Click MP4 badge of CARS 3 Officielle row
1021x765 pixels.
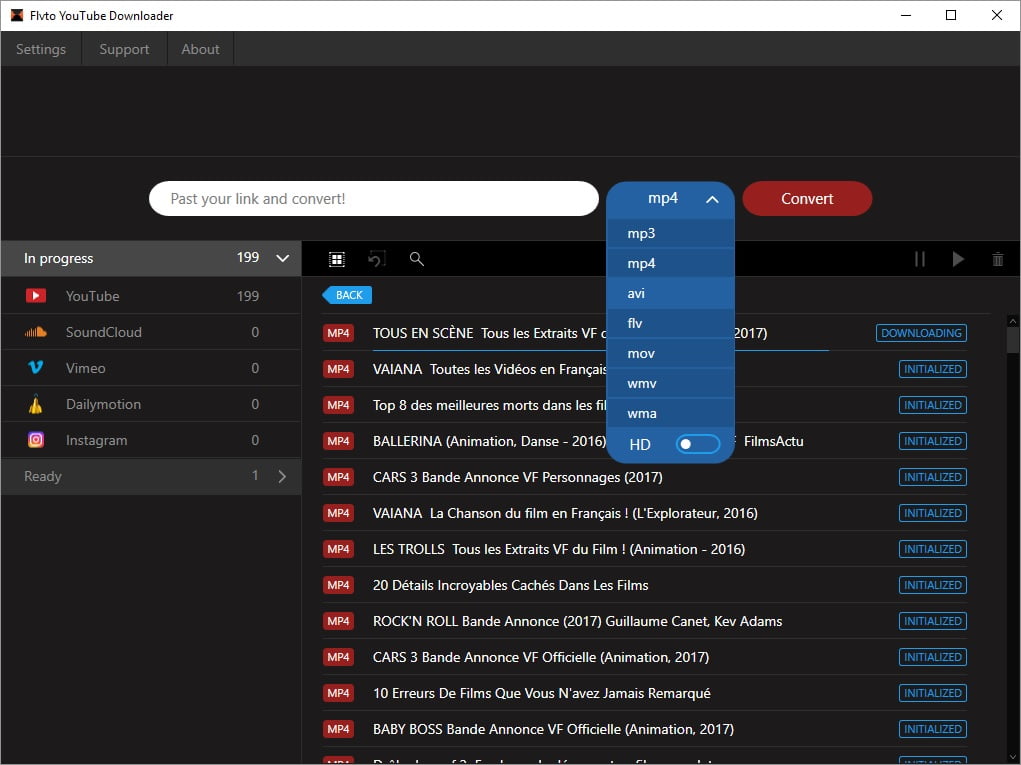(339, 658)
